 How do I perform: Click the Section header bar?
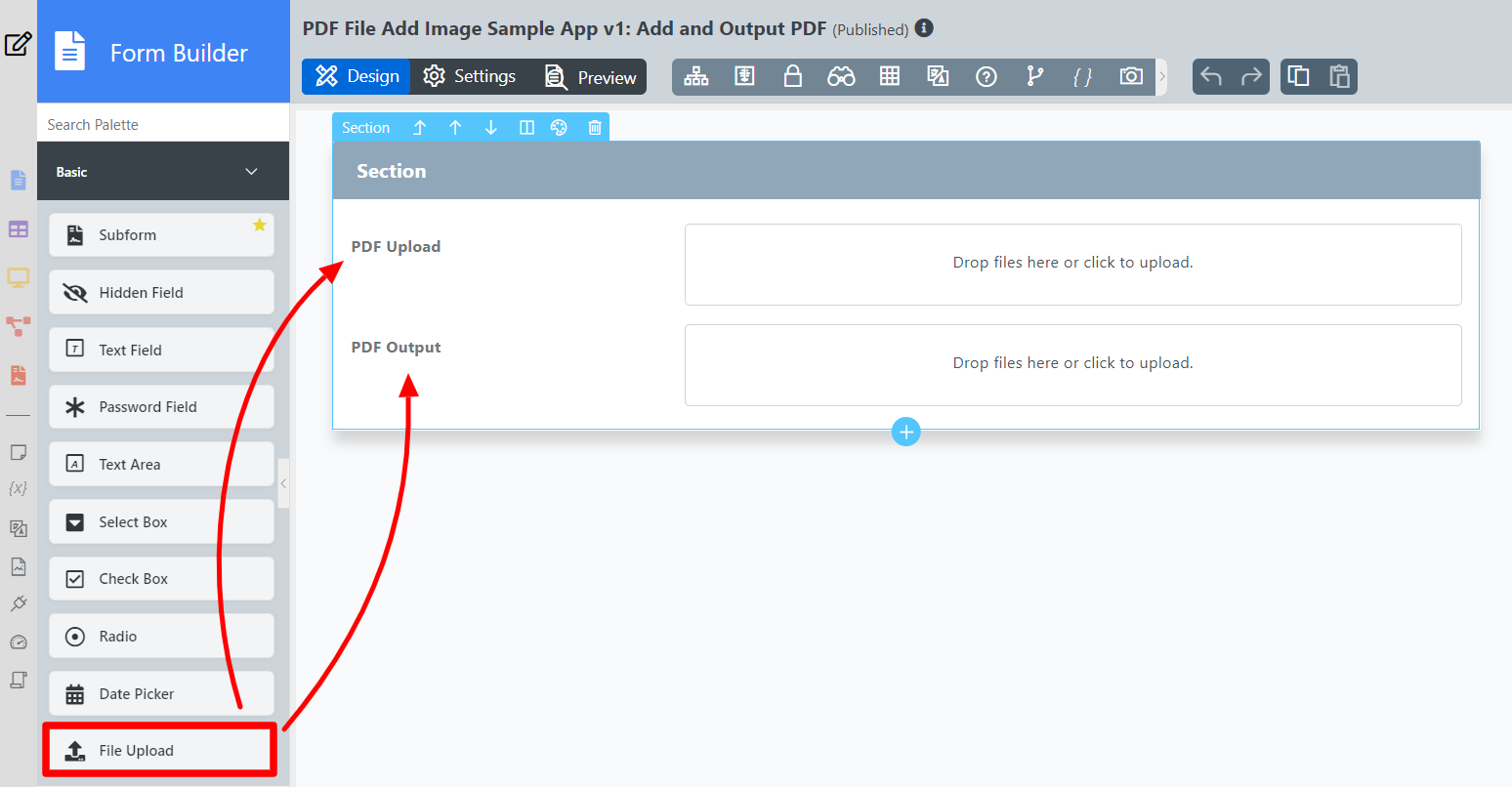tap(906, 171)
